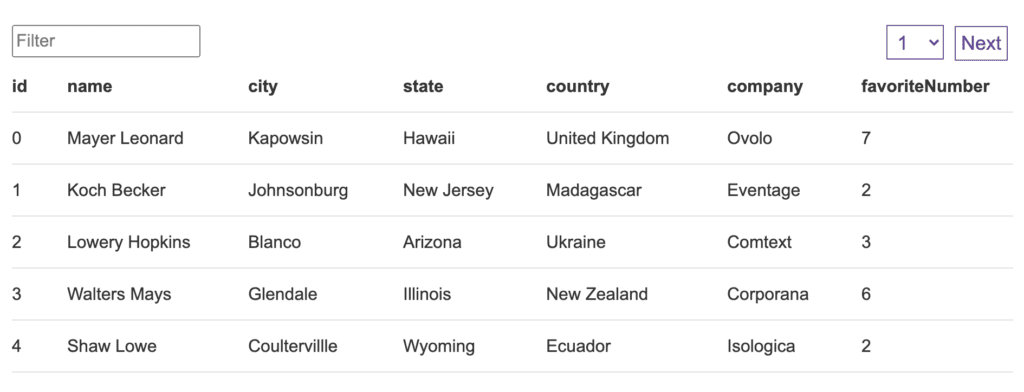Screen dimensions: 1024x392
Task: Select the Koch Becker name cell
Action: click(116, 190)
